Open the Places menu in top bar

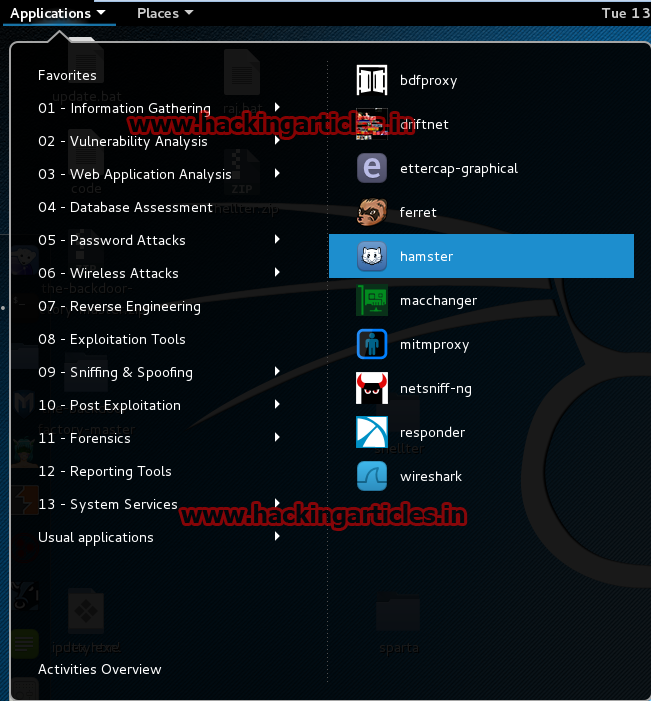click(165, 13)
